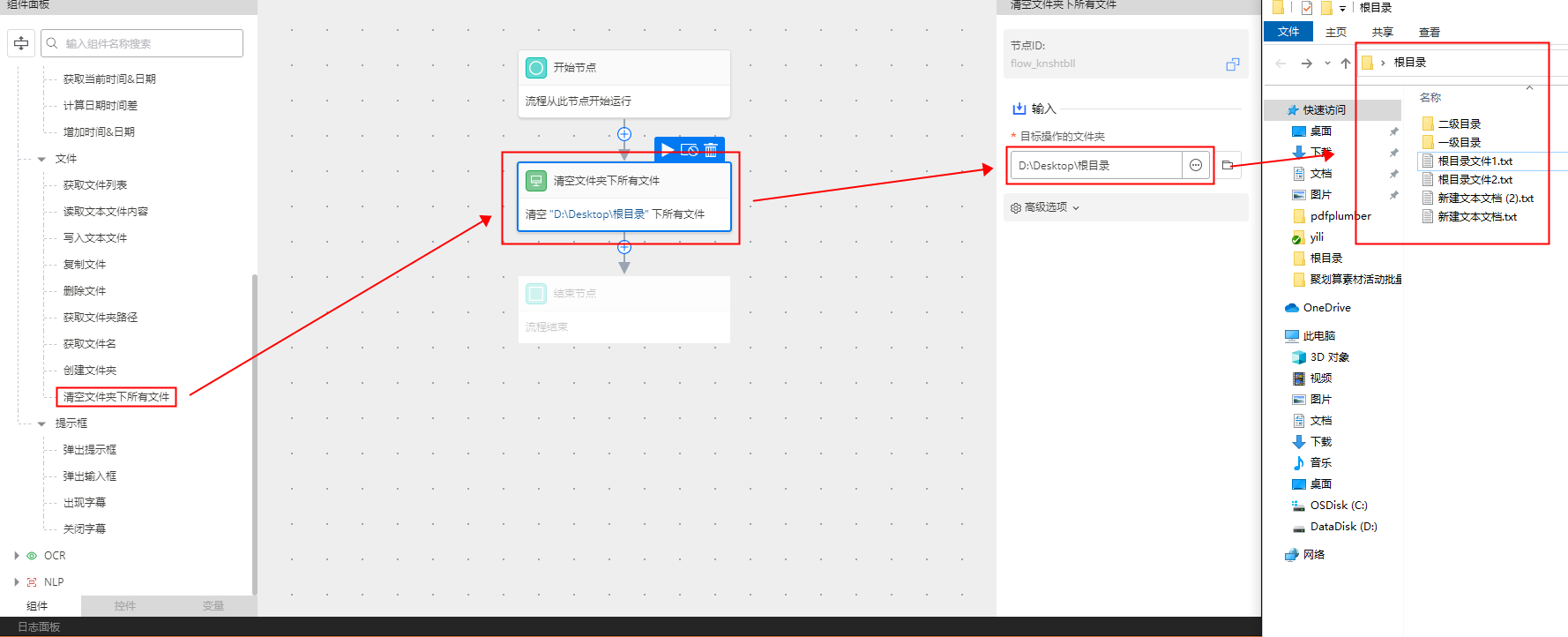Click the target folder path input D:\Desktop\根目录
Image resolution: width=1568 pixels, height=637 pixels.
(1096, 165)
